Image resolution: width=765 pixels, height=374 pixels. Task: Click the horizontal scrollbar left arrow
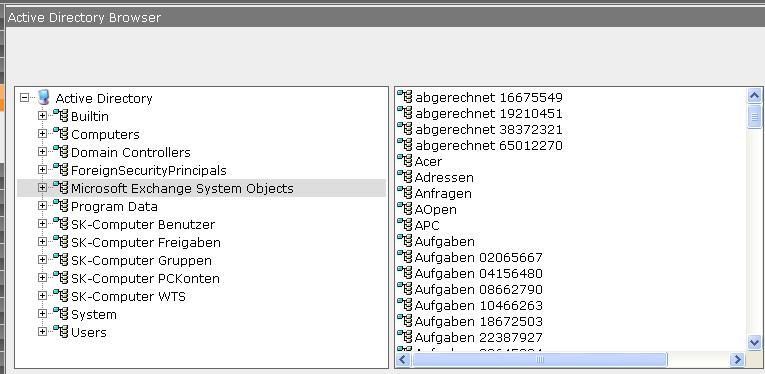pos(403,360)
